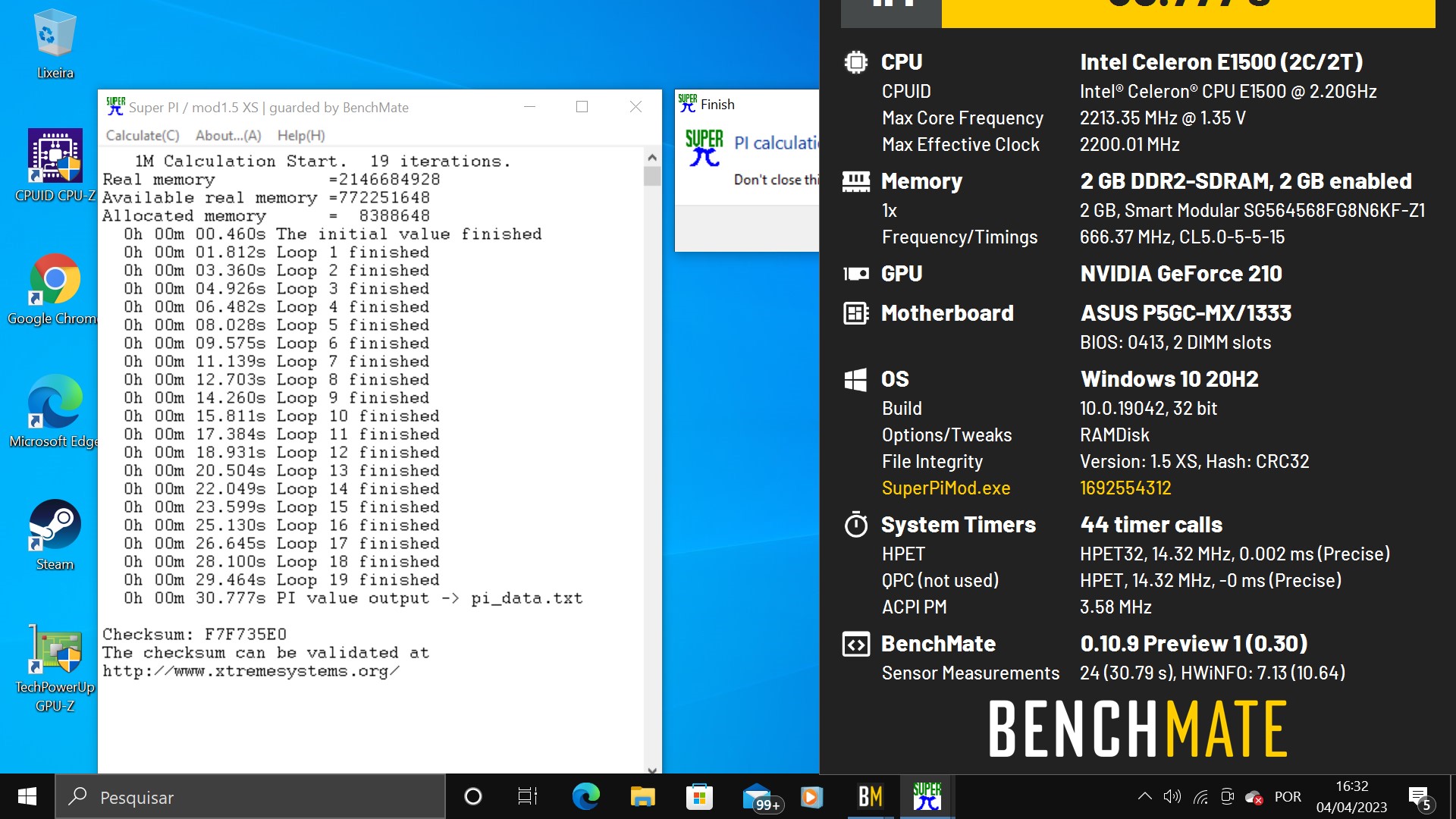Click the Super PI scrollbar thumb
This screenshot has width=1456, height=819.
(652, 176)
